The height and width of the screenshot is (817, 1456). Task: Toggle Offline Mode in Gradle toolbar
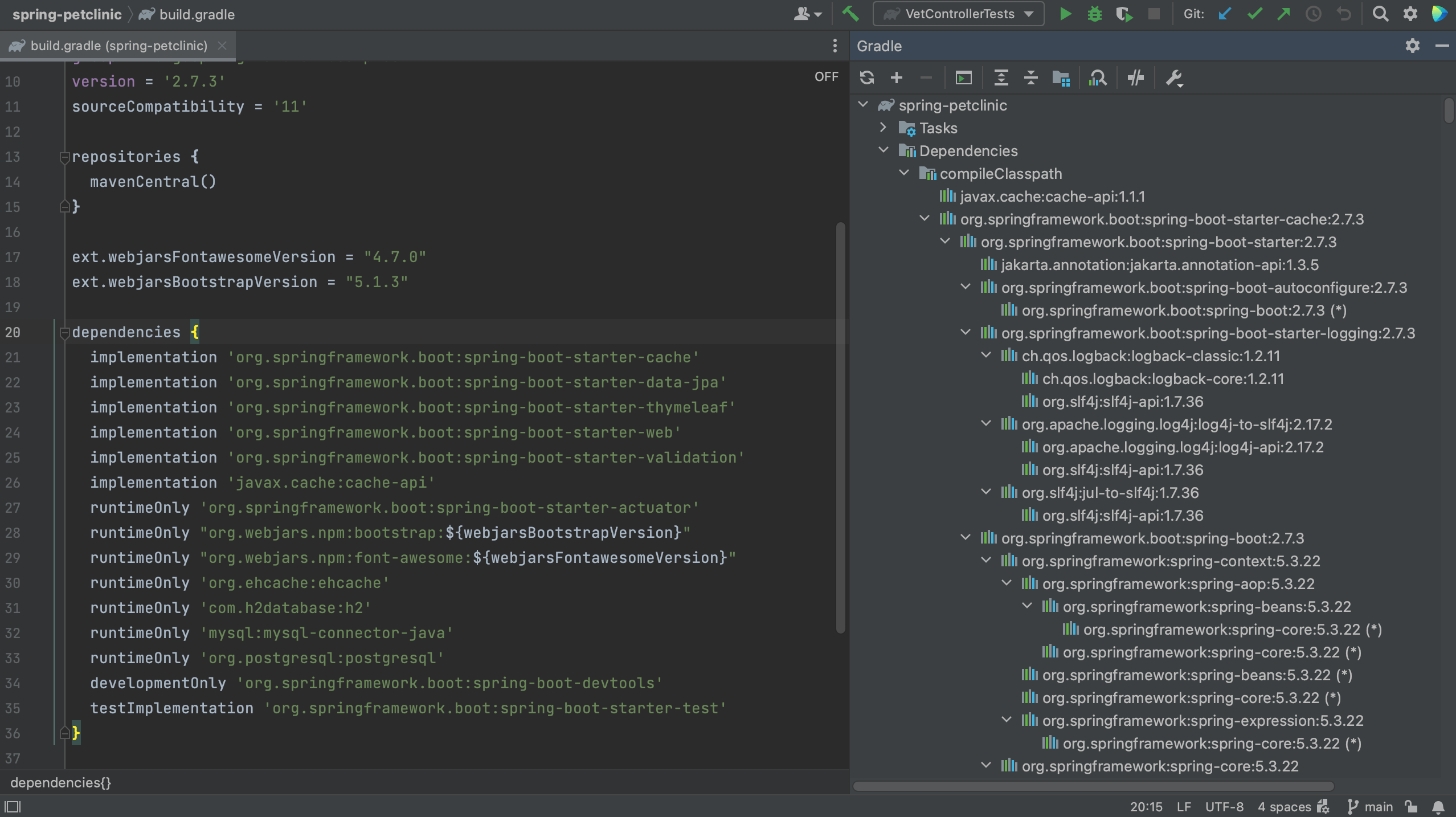click(1135, 77)
